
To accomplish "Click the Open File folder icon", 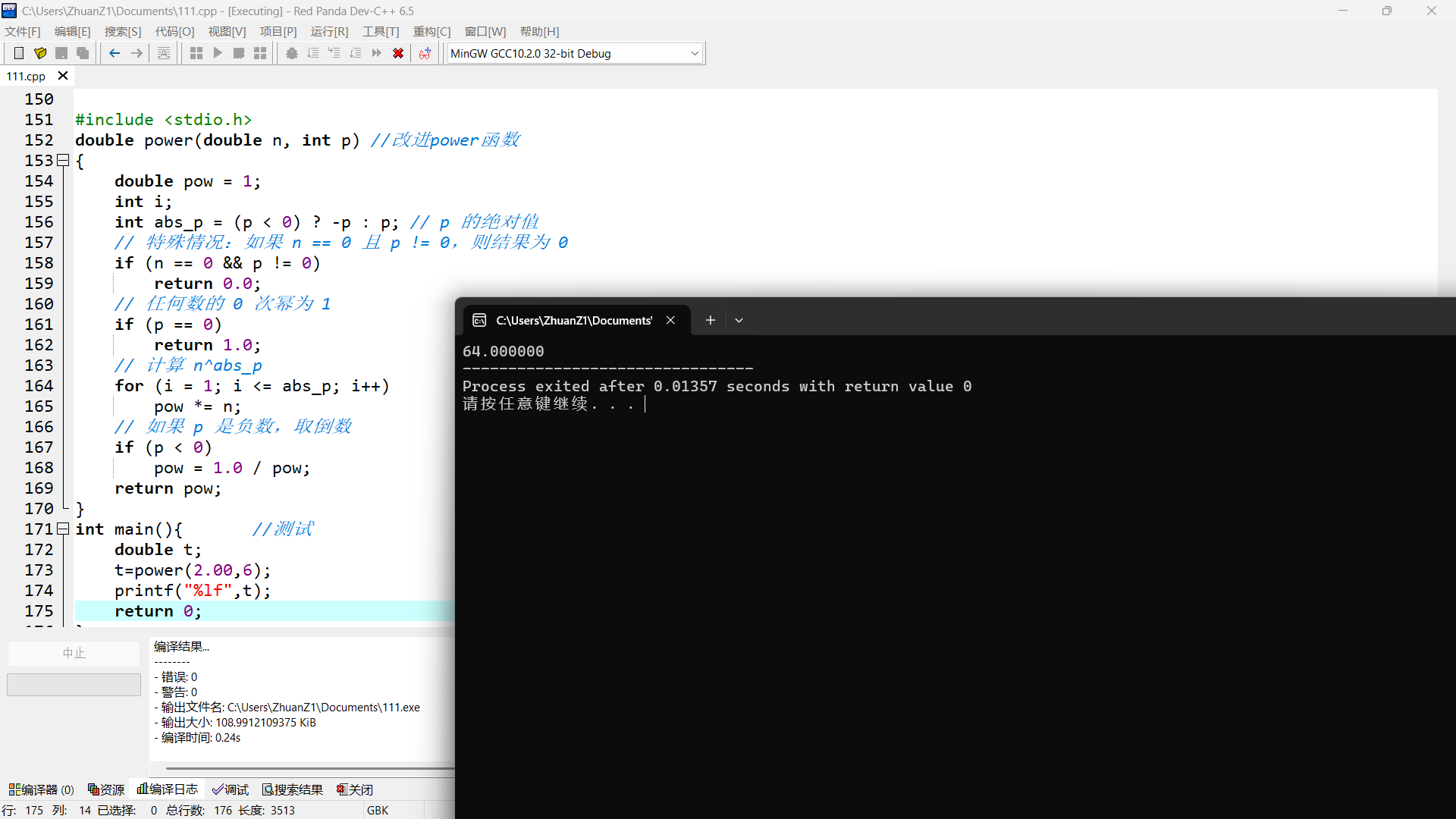I will click(x=40, y=53).
